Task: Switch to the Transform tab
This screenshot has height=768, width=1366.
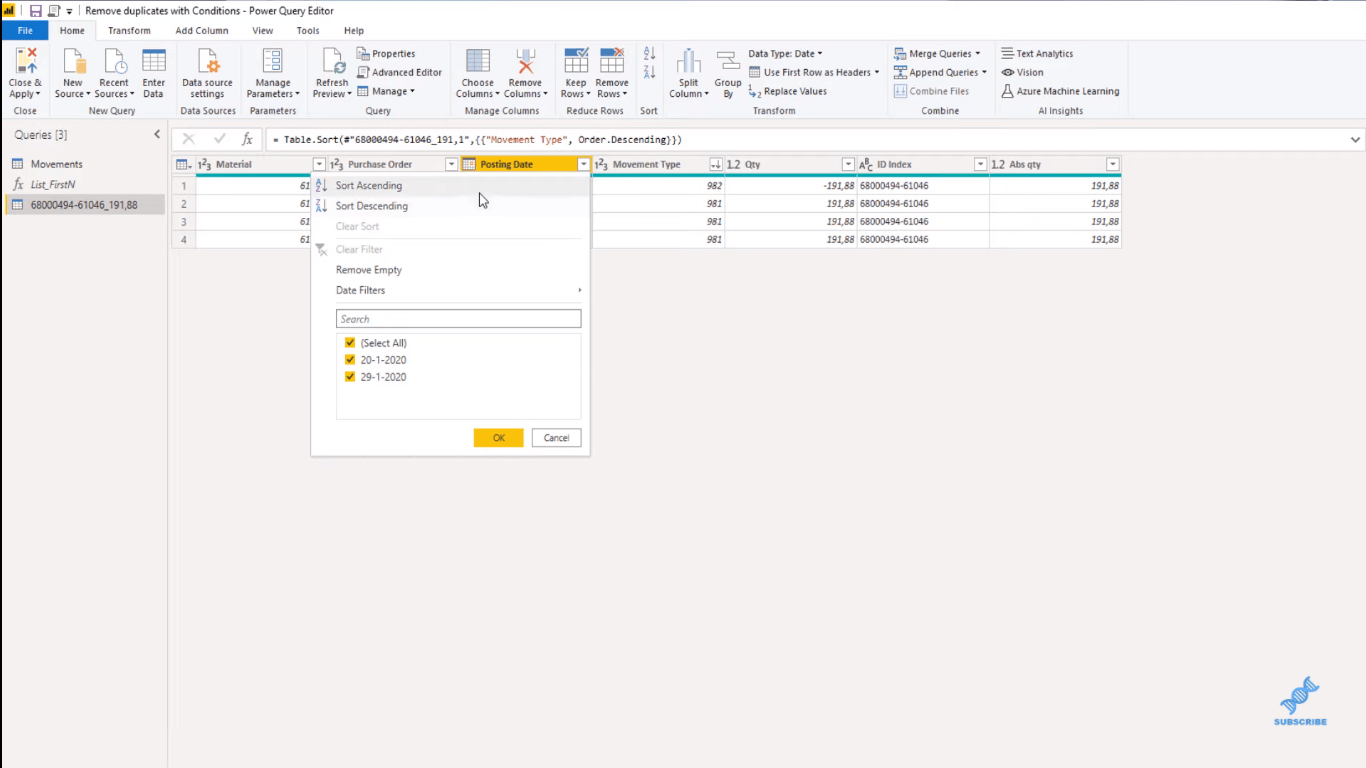Action: (129, 31)
